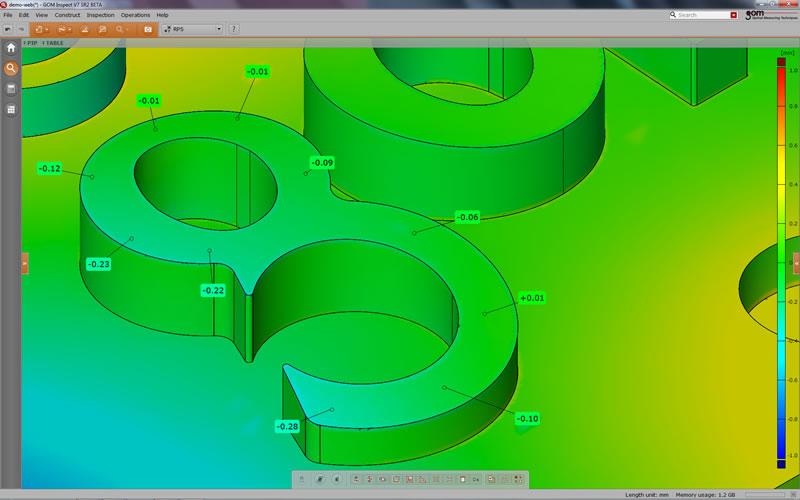The image size is (800, 500).
Task: Expand the zoom tool dropdown in toolbar
Action: click(x=122, y=30)
